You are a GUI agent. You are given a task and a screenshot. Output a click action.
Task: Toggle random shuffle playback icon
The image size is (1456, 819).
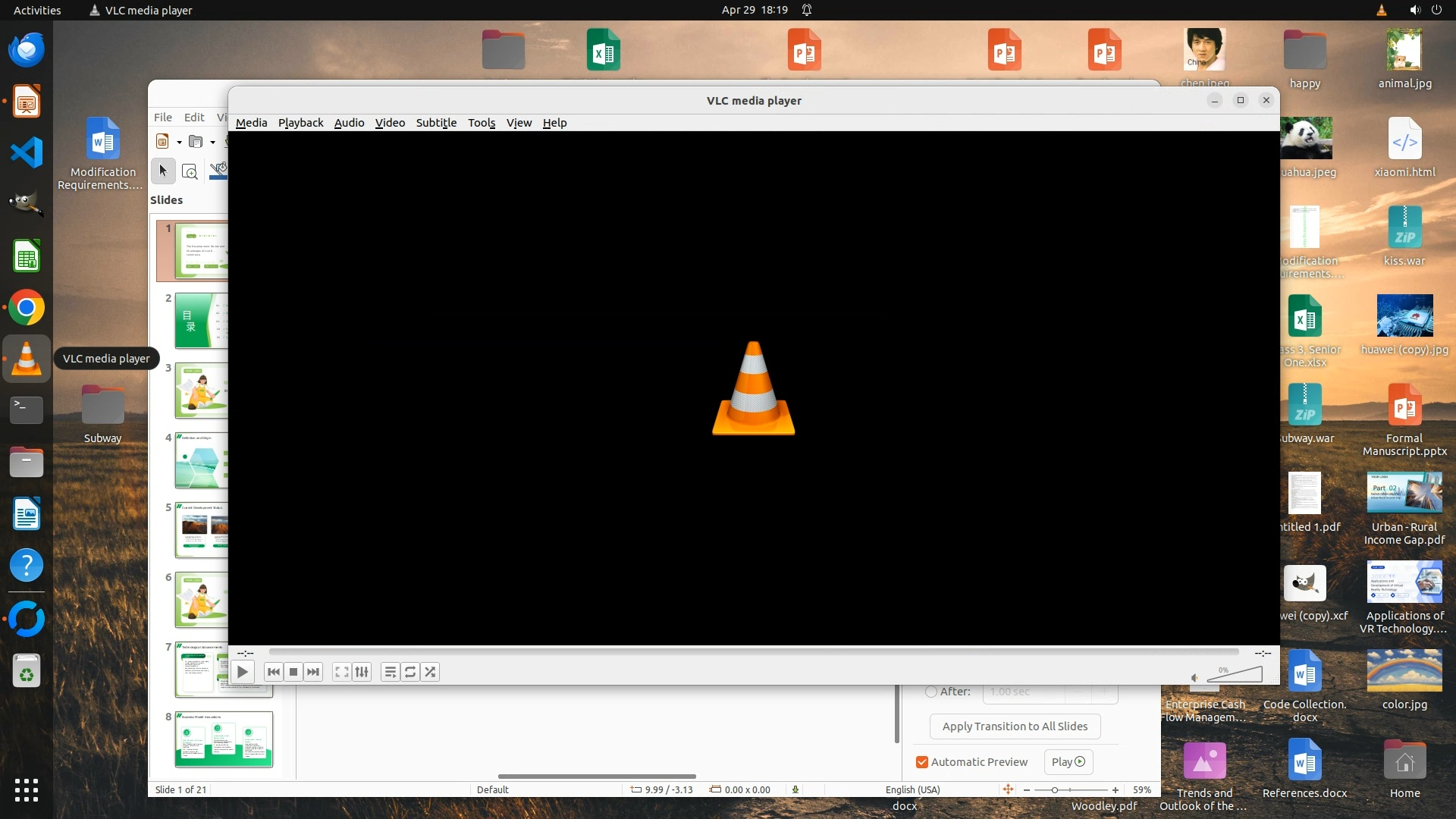point(430,672)
